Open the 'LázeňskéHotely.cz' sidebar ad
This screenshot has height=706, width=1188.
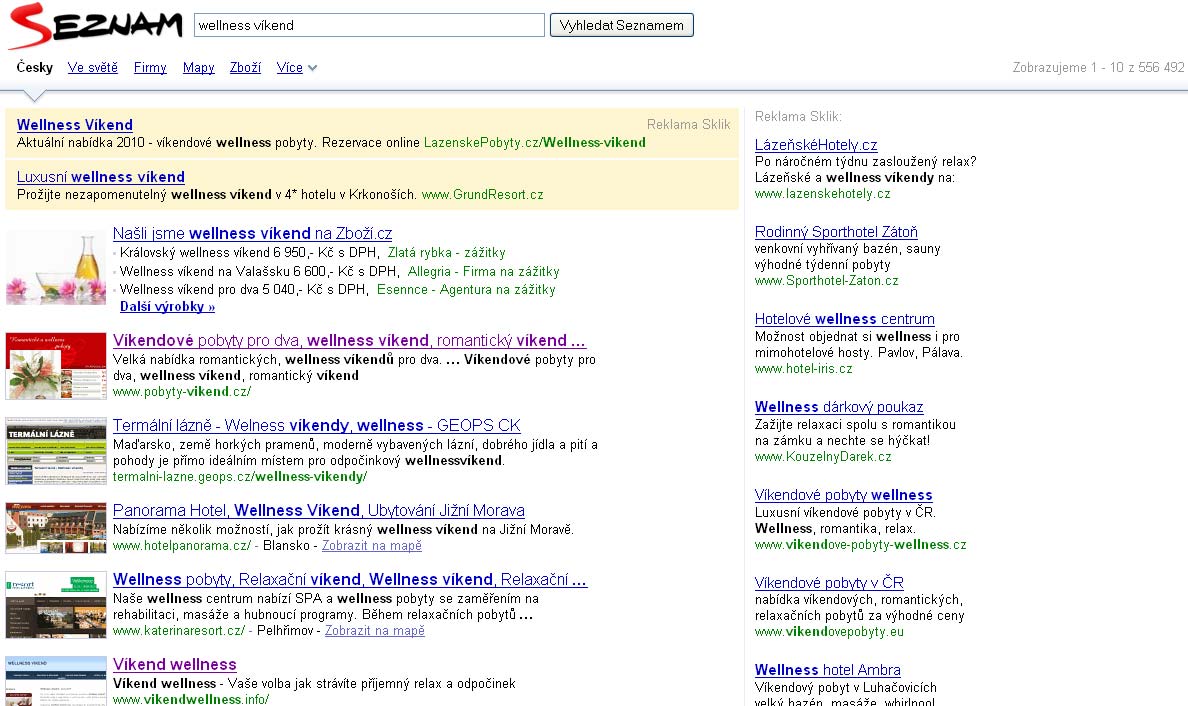click(x=816, y=145)
